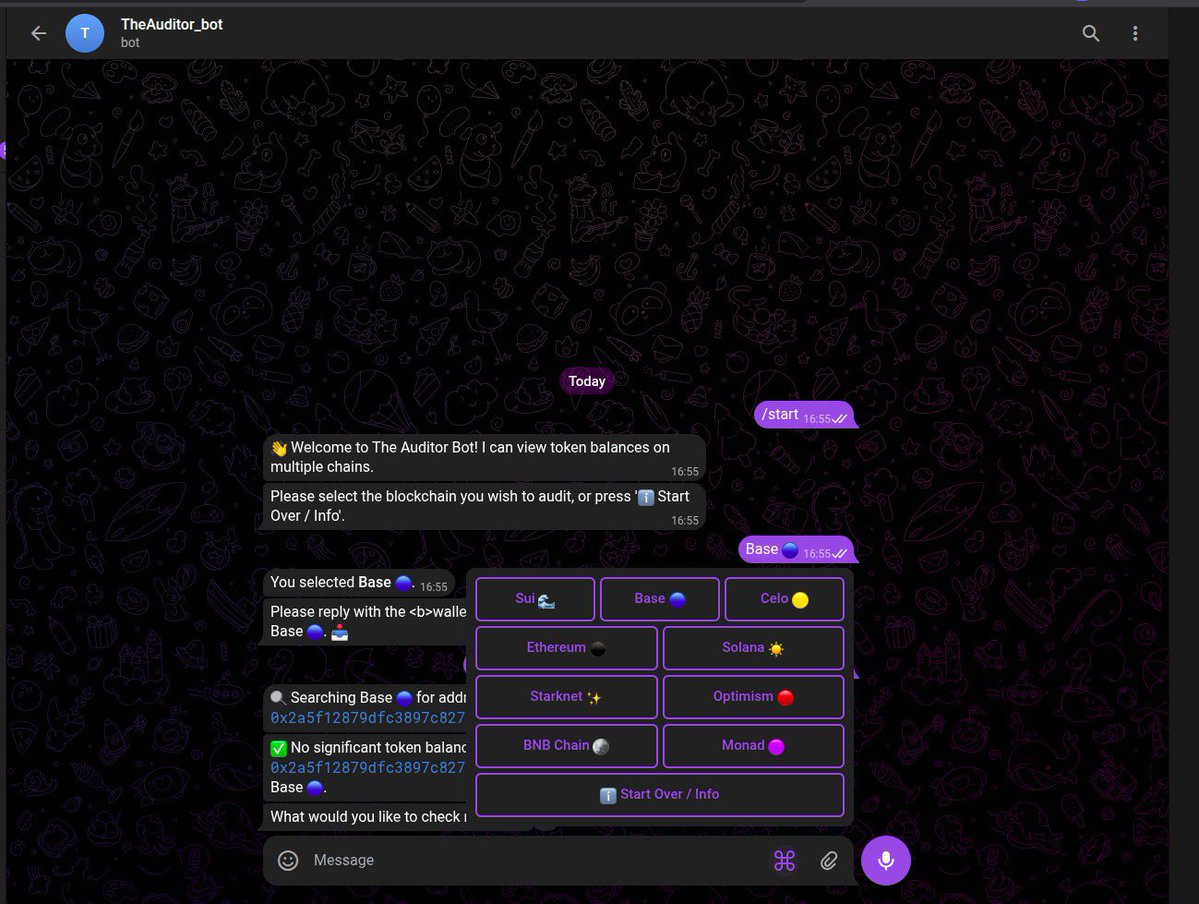Open TheAuditor_bot profile avatar
Viewport: 1199px width, 904px height.
[85, 33]
